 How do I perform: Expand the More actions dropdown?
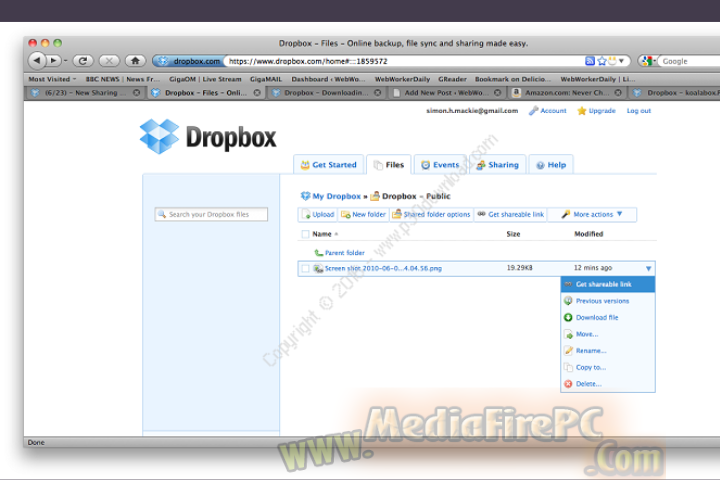tap(592, 215)
